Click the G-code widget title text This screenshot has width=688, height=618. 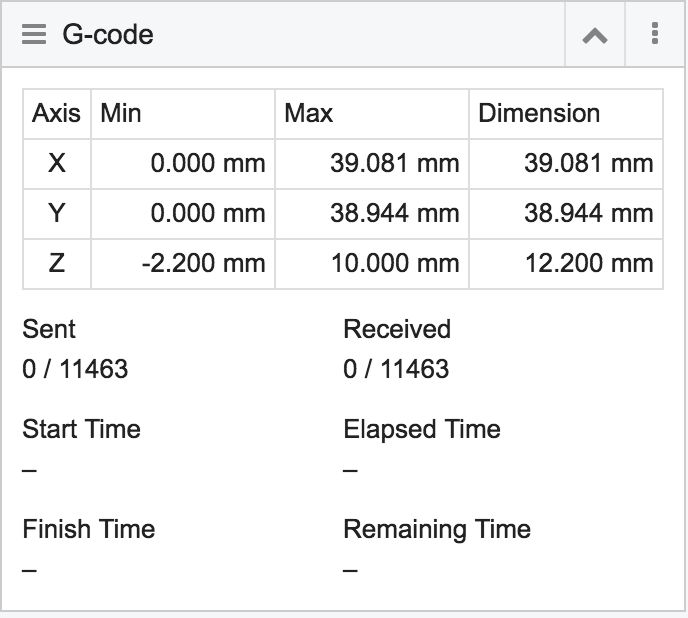(108, 35)
